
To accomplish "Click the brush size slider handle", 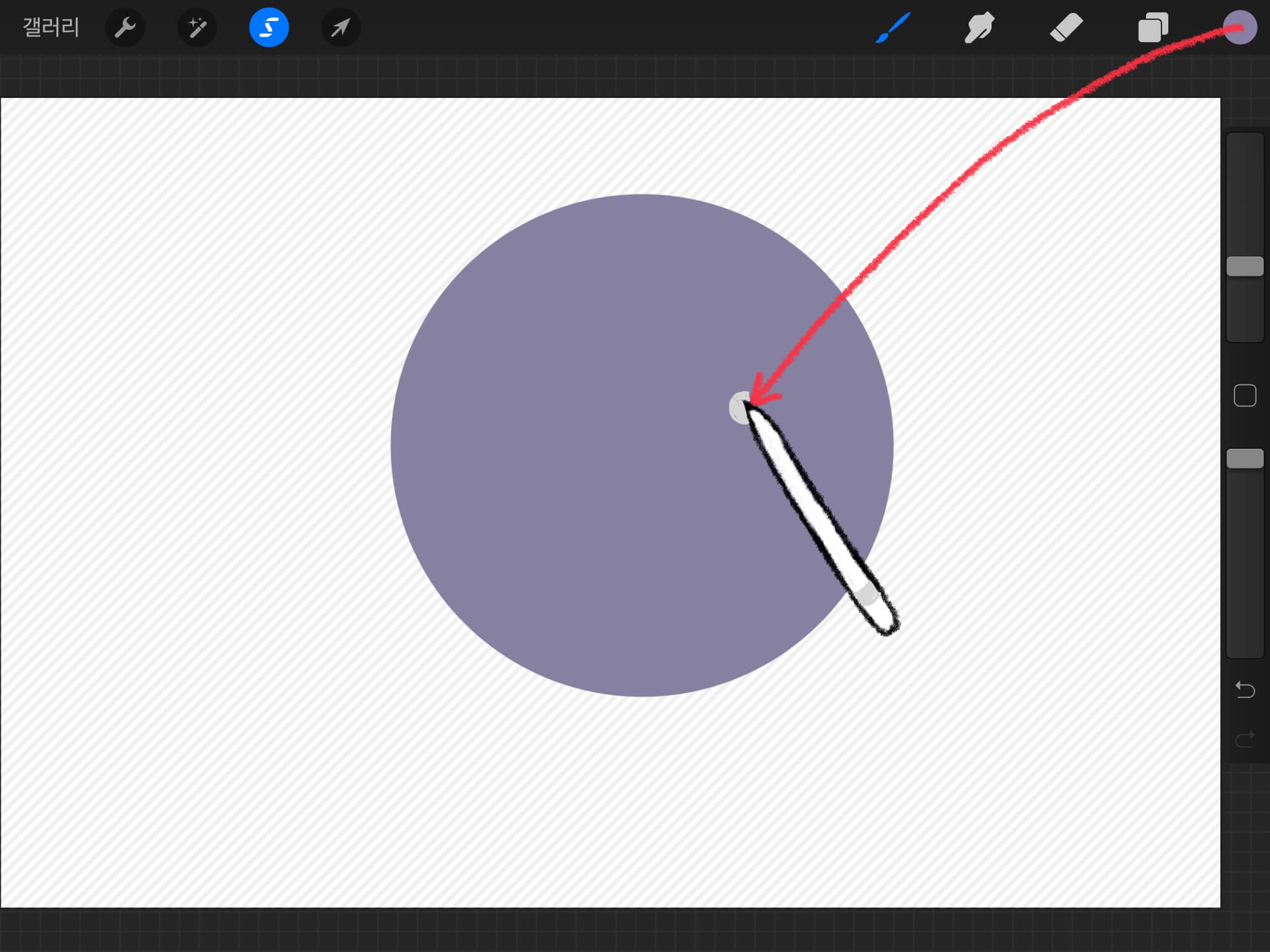I will (x=1245, y=267).
